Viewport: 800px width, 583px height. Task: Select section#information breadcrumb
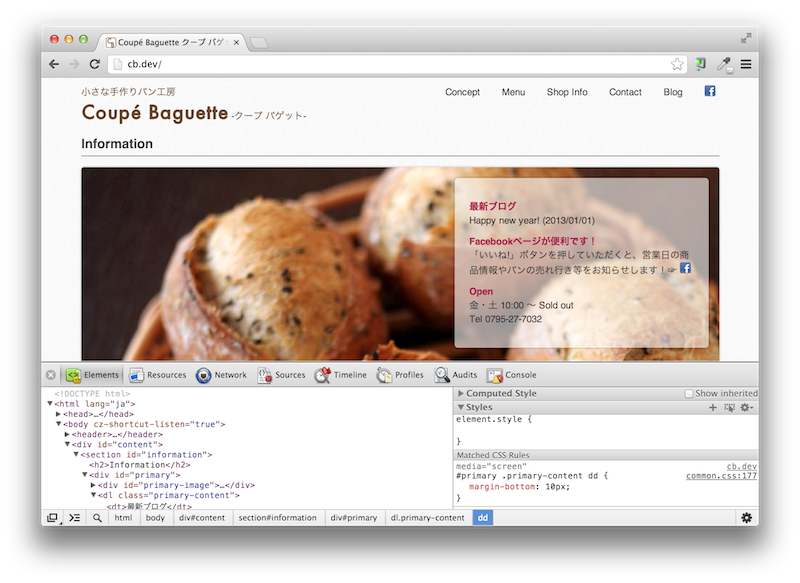pos(278,518)
